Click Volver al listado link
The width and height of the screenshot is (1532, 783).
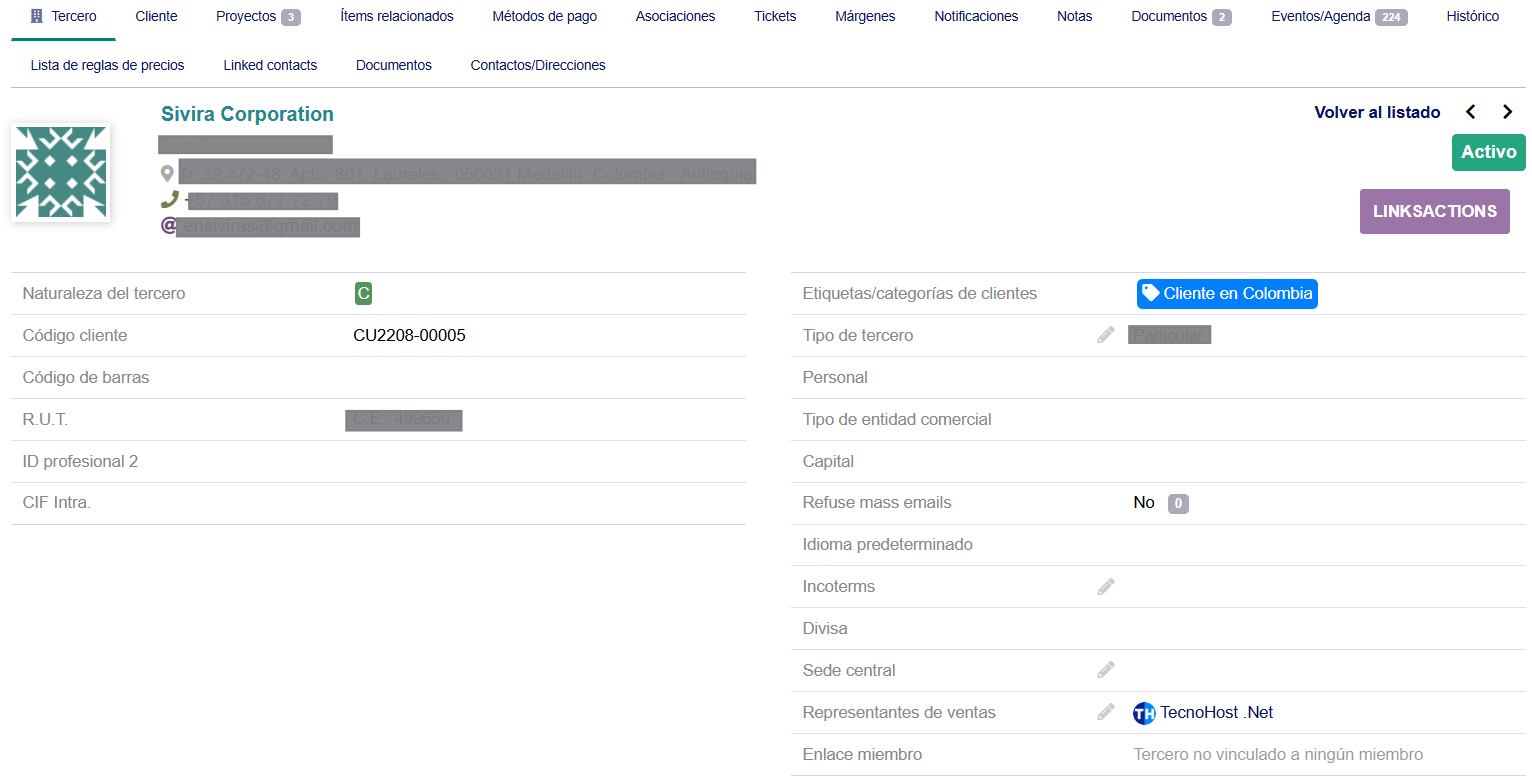tap(1377, 112)
